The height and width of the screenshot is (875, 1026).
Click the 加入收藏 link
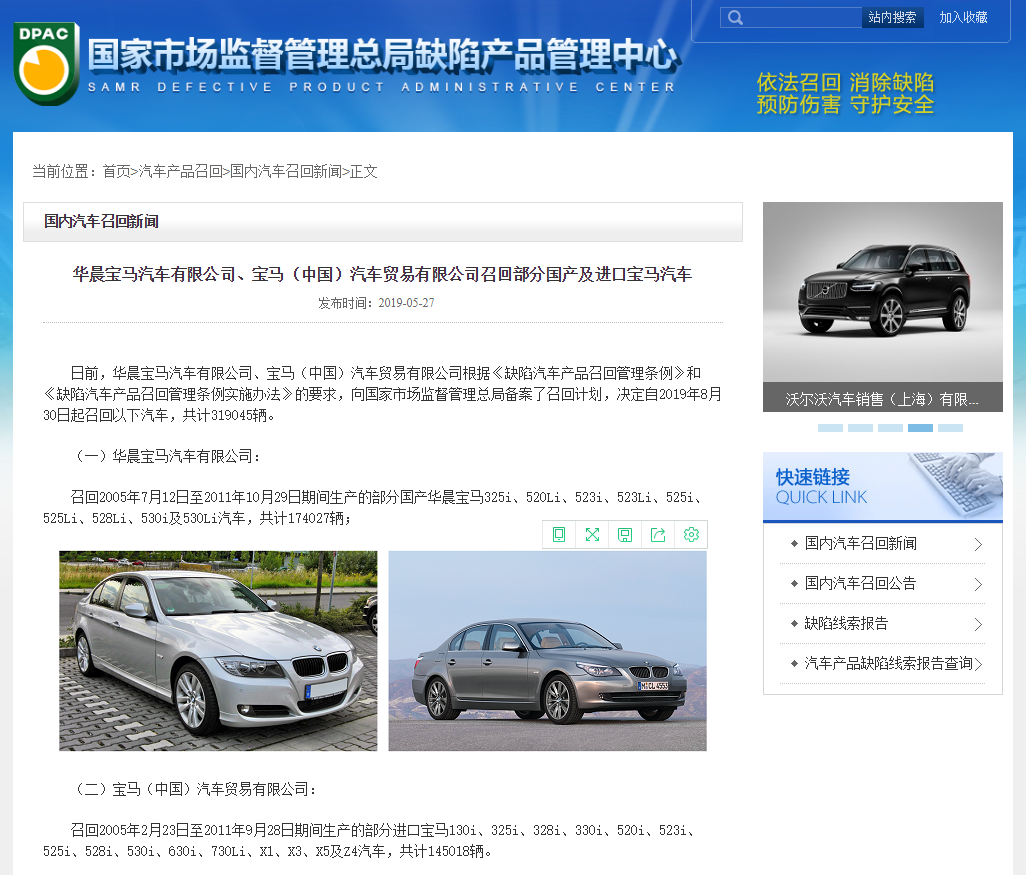point(963,18)
